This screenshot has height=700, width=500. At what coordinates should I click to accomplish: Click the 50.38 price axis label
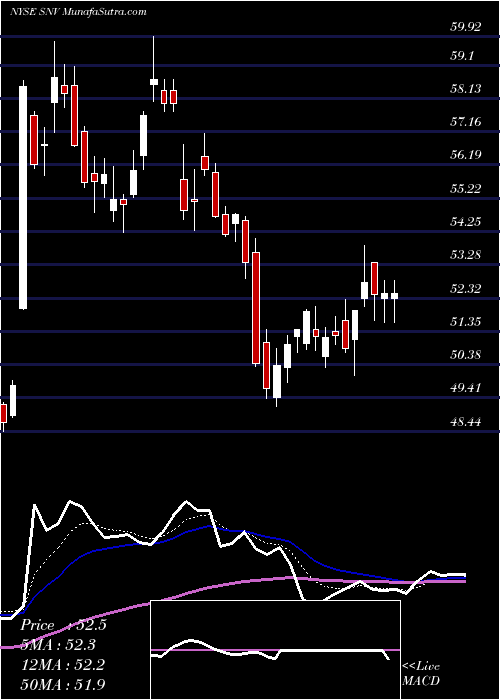(465, 355)
